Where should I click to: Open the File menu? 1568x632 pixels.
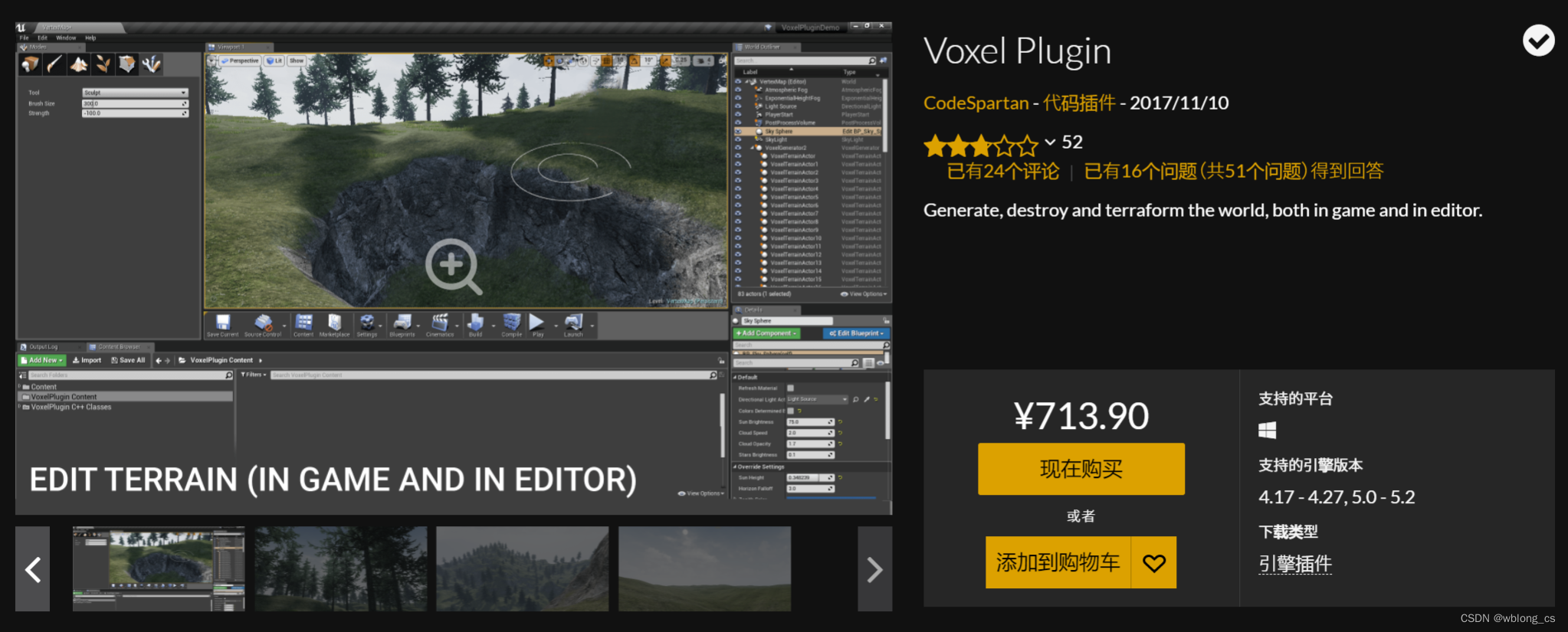coord(24,38)
